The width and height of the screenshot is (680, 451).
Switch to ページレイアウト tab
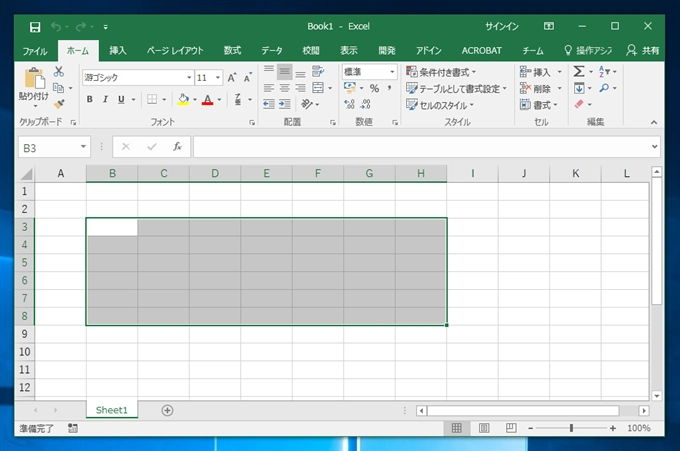click(175, 51)
